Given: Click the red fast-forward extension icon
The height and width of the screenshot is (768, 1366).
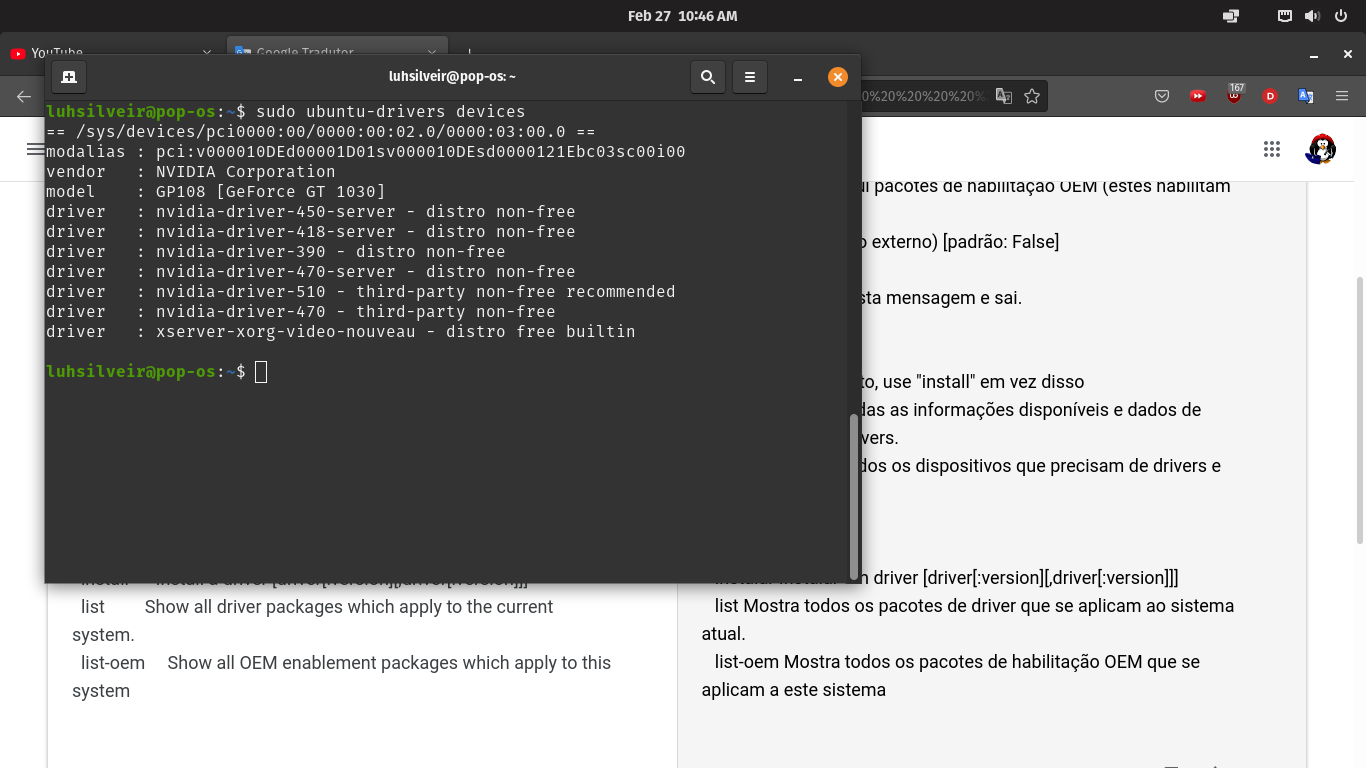Looking at the screenshot, I should click(1198, 96).
